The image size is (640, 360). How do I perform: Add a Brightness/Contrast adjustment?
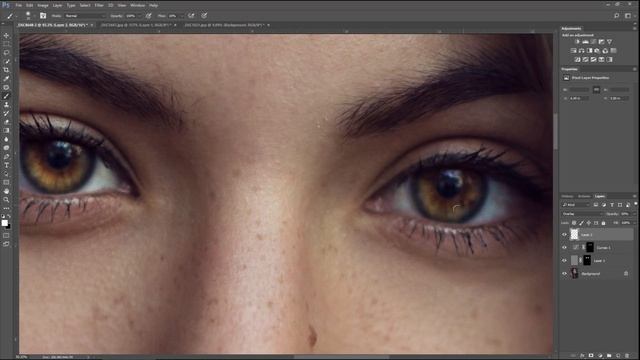pos(577,42)
